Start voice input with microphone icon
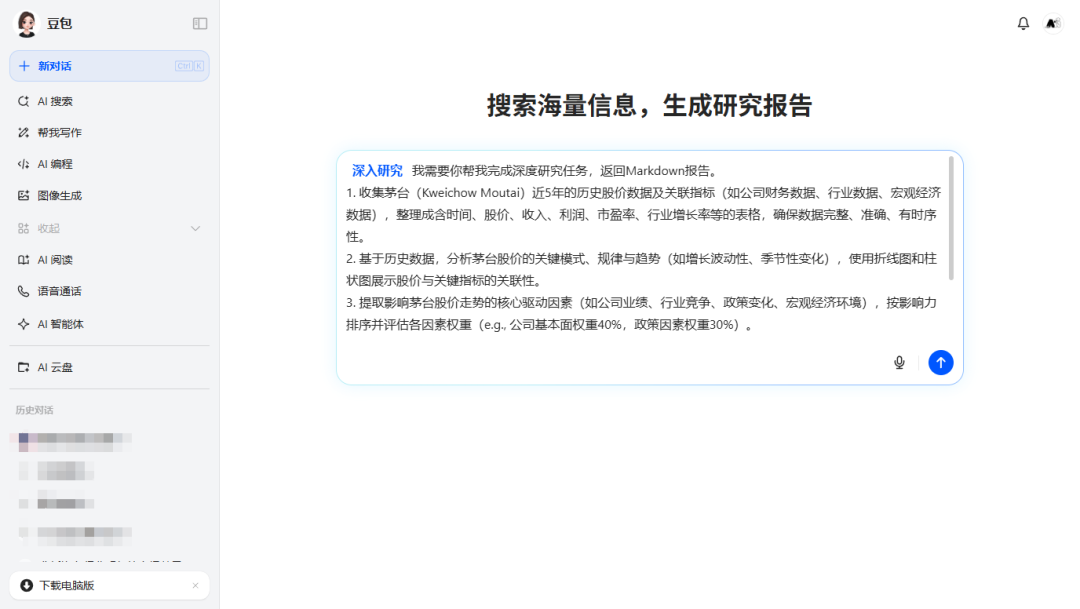Image resolution: width=1080 pixels, height=609 pixels. point(900,362)
